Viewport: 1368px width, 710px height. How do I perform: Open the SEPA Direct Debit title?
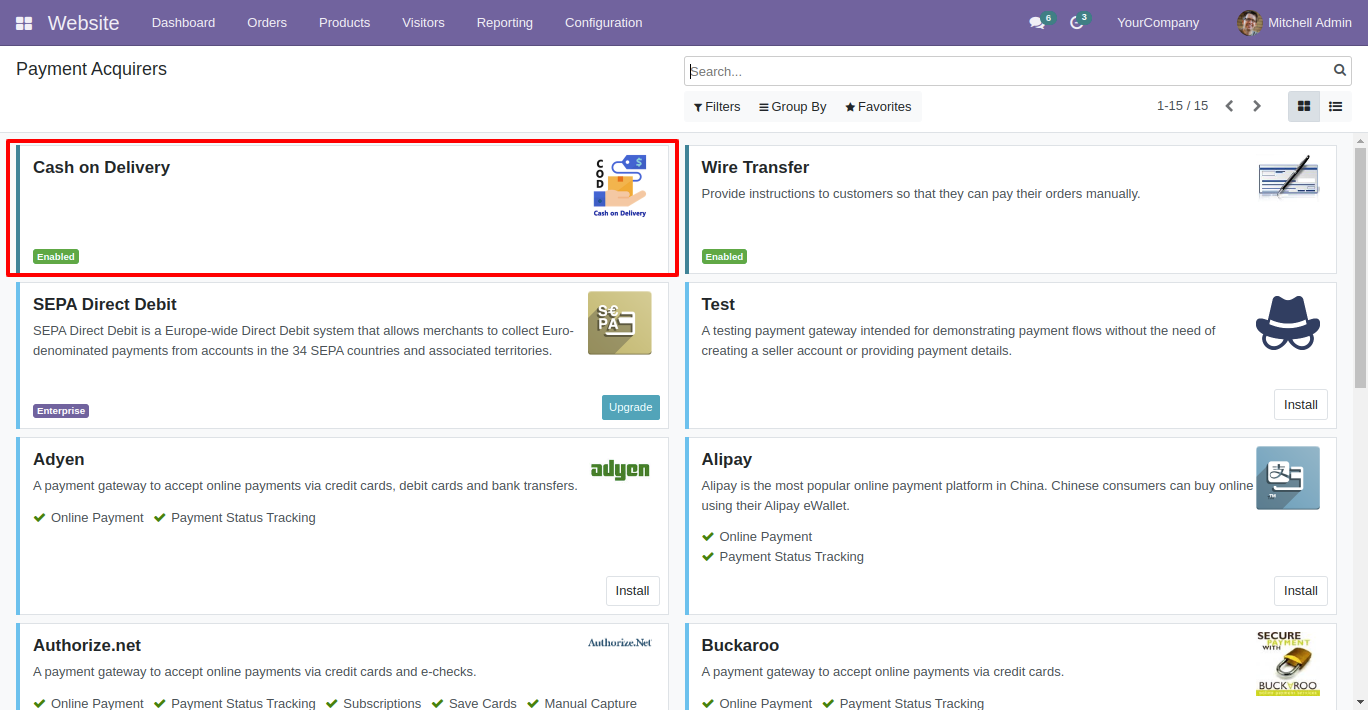coord(105,304)
